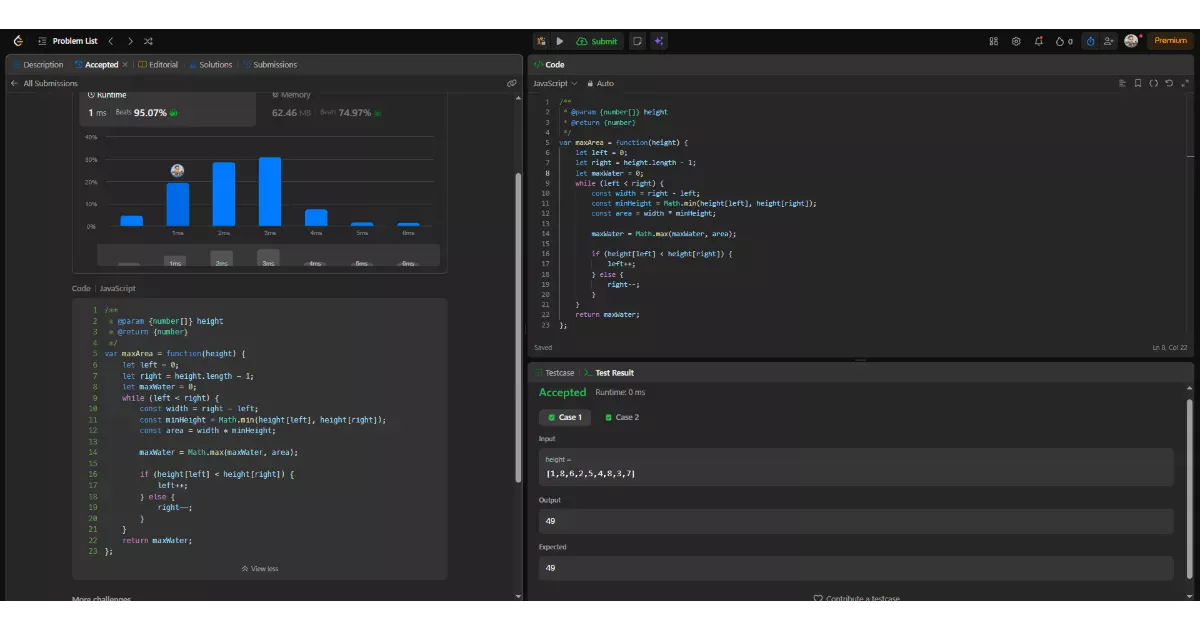Select Case 1 result
The width and height of the screenshot is (1200, 630).
coord(564,417)
